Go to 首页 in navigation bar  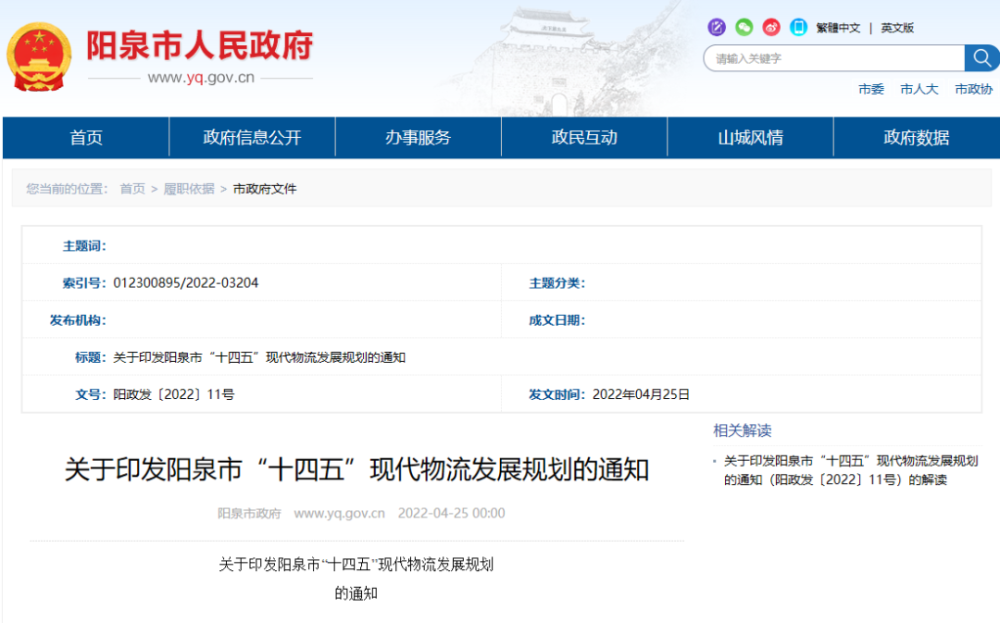click(86, 137)
